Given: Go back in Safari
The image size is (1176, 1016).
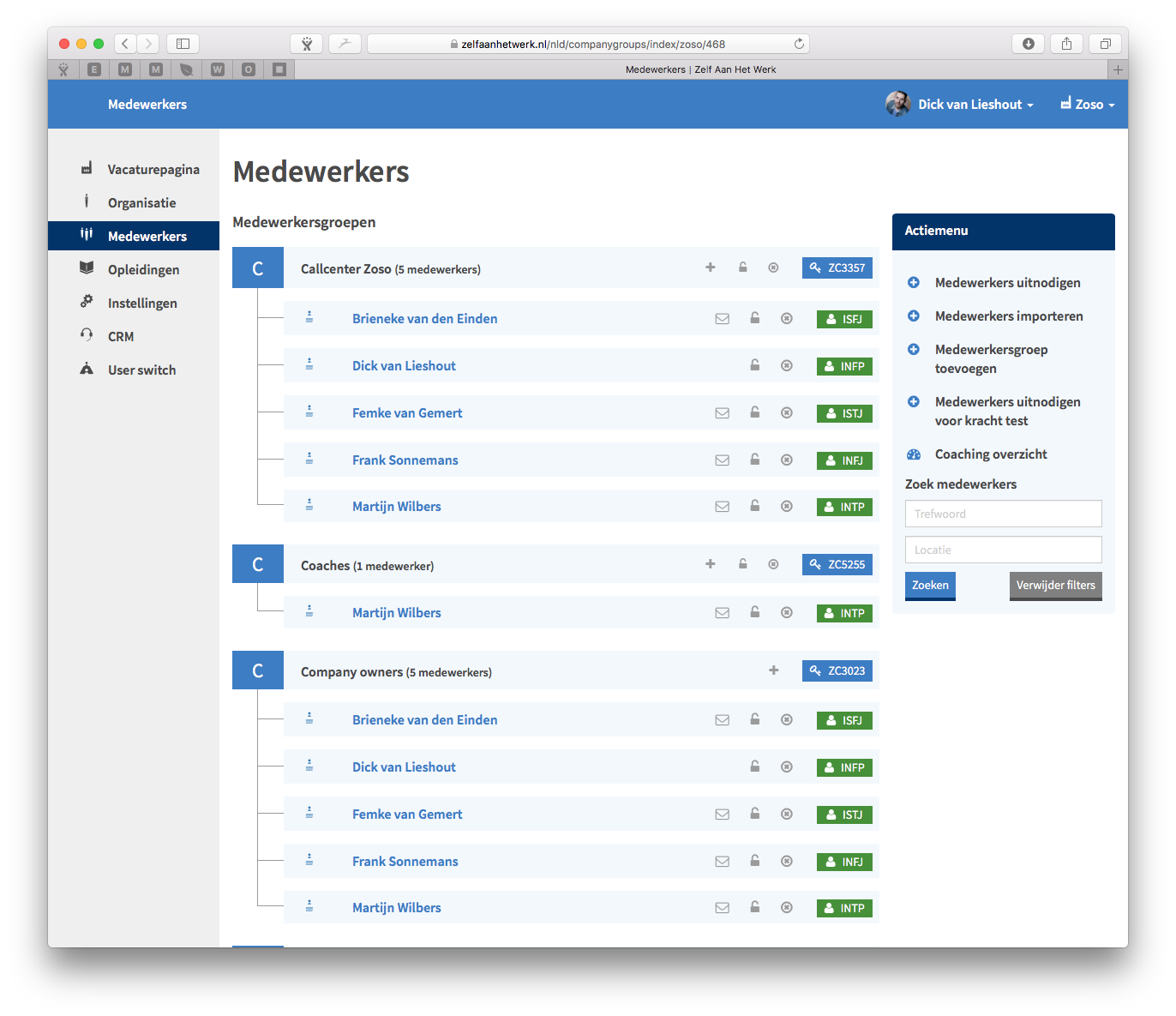Looking at the screenshot, I should (125, 44).
